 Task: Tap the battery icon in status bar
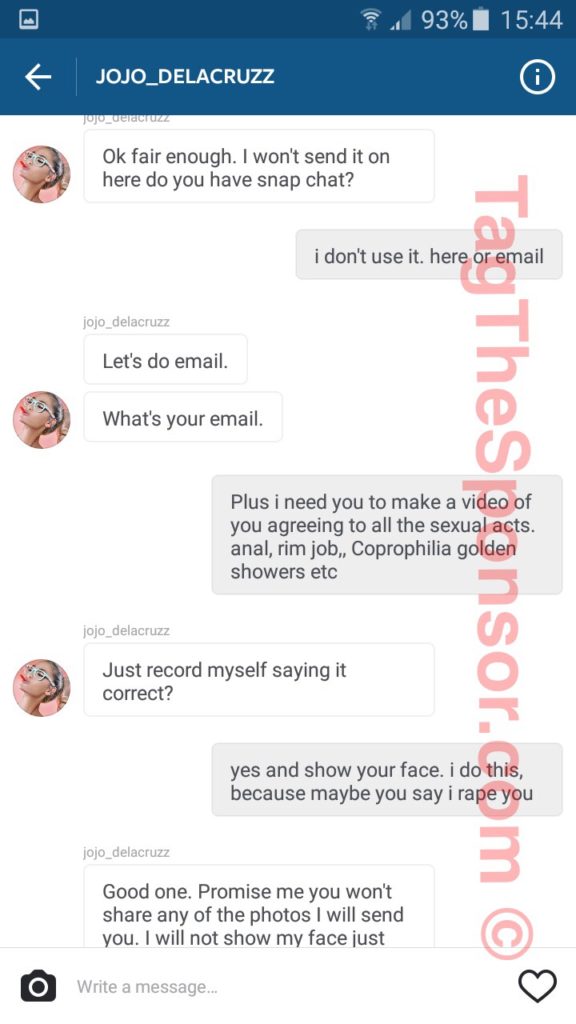[x=481, y=20]
